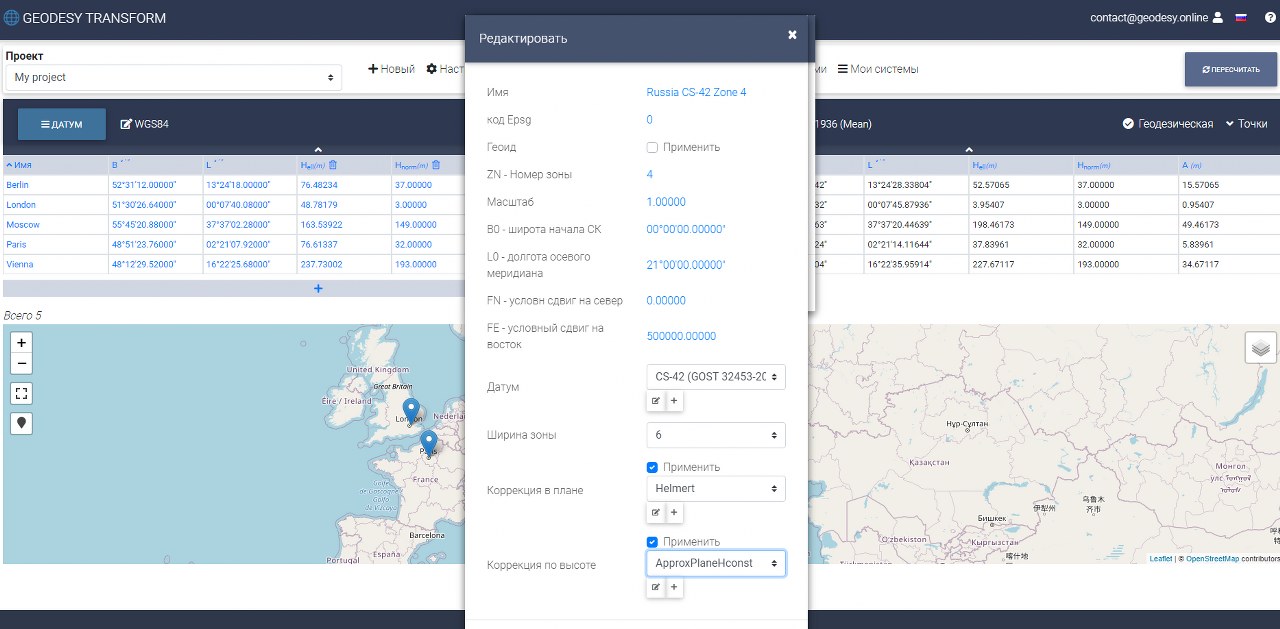The image size is (1280, 629).
Task: Open the help question-mark icon
Action: [1269, 17]
